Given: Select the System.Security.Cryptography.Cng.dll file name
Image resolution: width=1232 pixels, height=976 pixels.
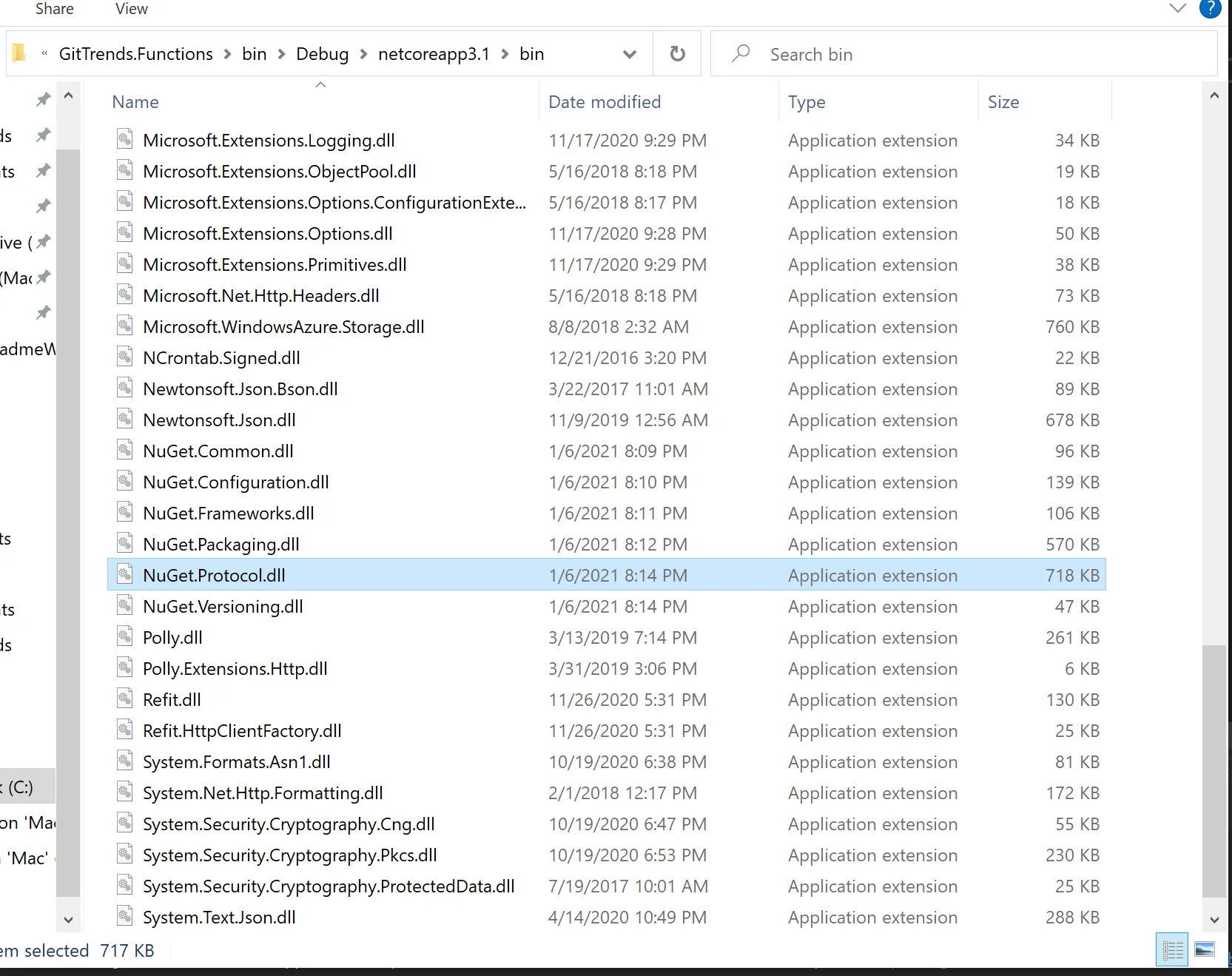Looking at the screenshot, I should click(x=289, y=824).
